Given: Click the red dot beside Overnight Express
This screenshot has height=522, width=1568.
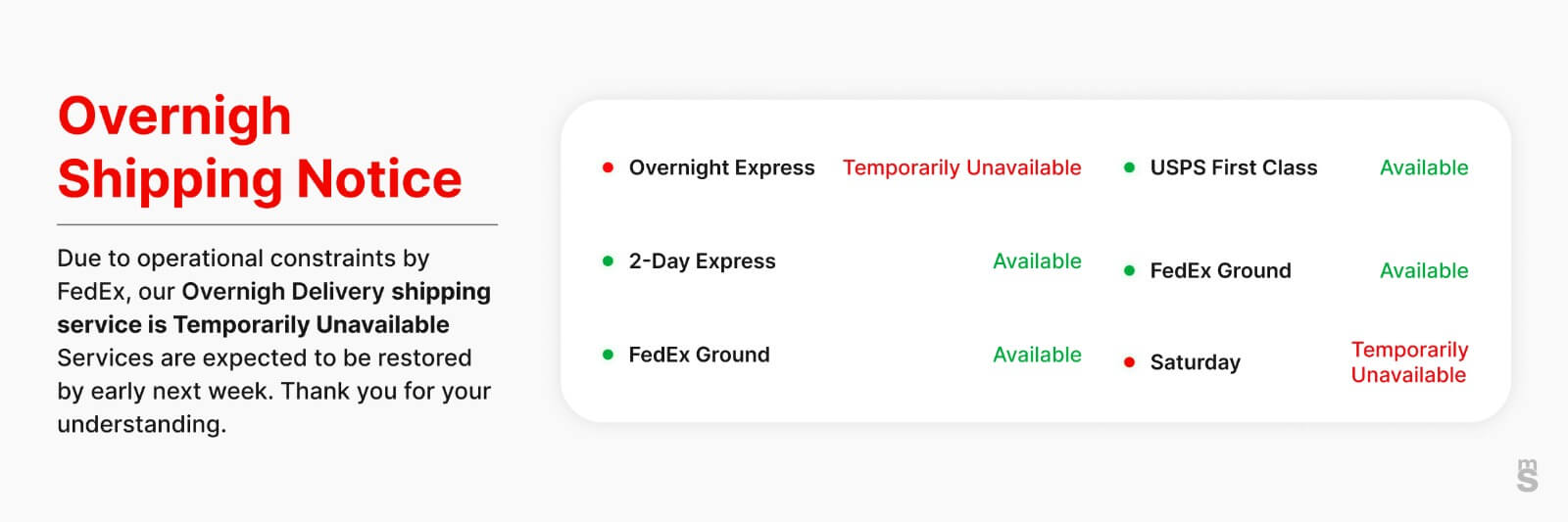Looking at the screenshot, I should coord(608,167).
